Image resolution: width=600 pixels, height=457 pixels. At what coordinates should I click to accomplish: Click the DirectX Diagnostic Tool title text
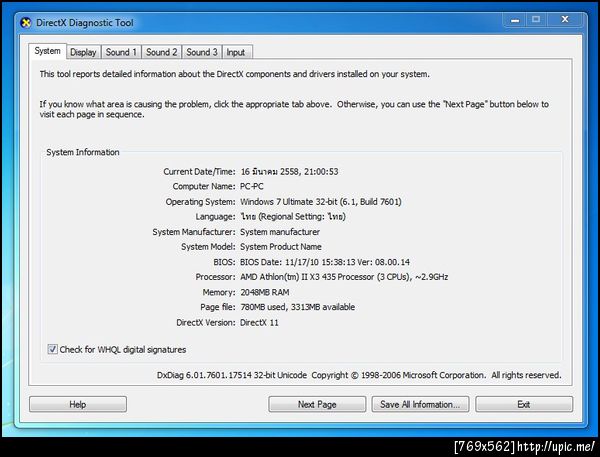pos(85,23)
